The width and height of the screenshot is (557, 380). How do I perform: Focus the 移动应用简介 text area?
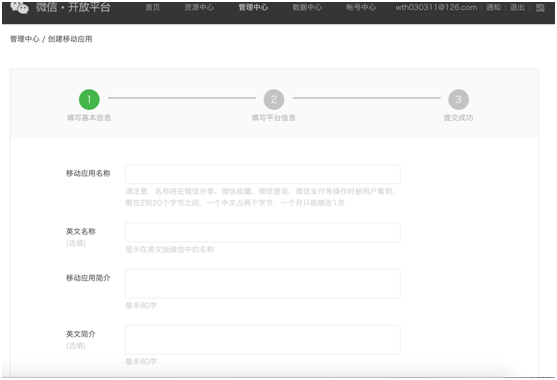tap(263, 283)
